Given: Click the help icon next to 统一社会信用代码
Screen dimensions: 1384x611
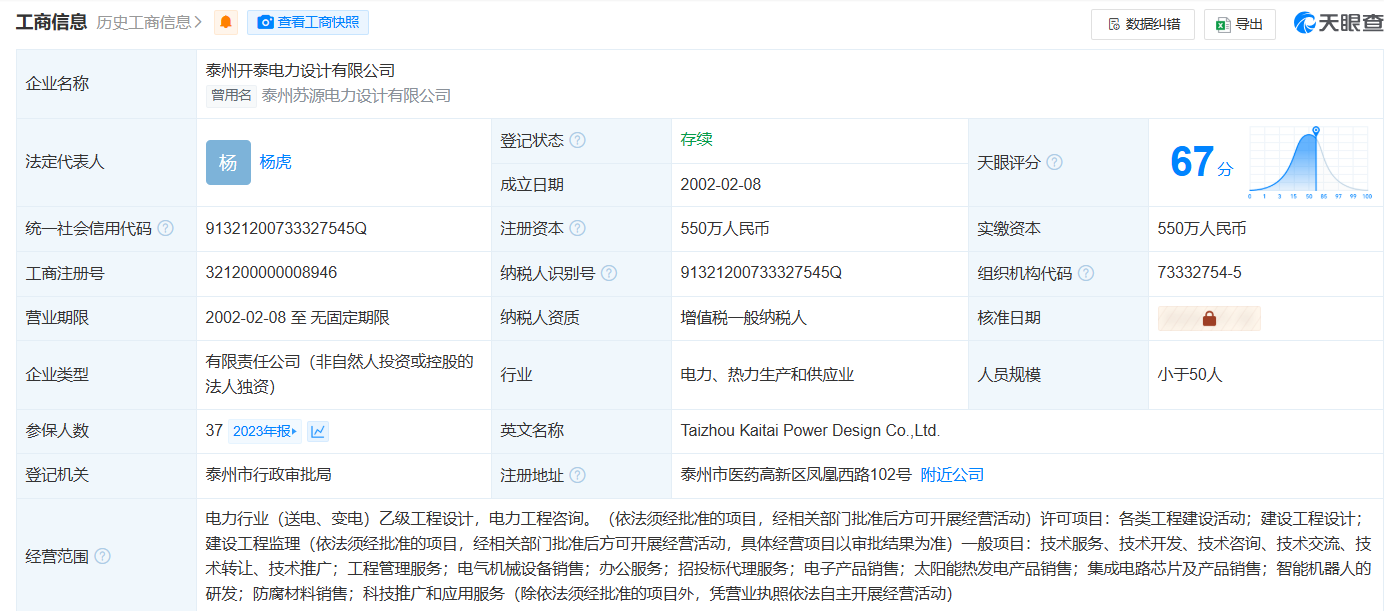Looking at the screenshot, I should [165, 229].
